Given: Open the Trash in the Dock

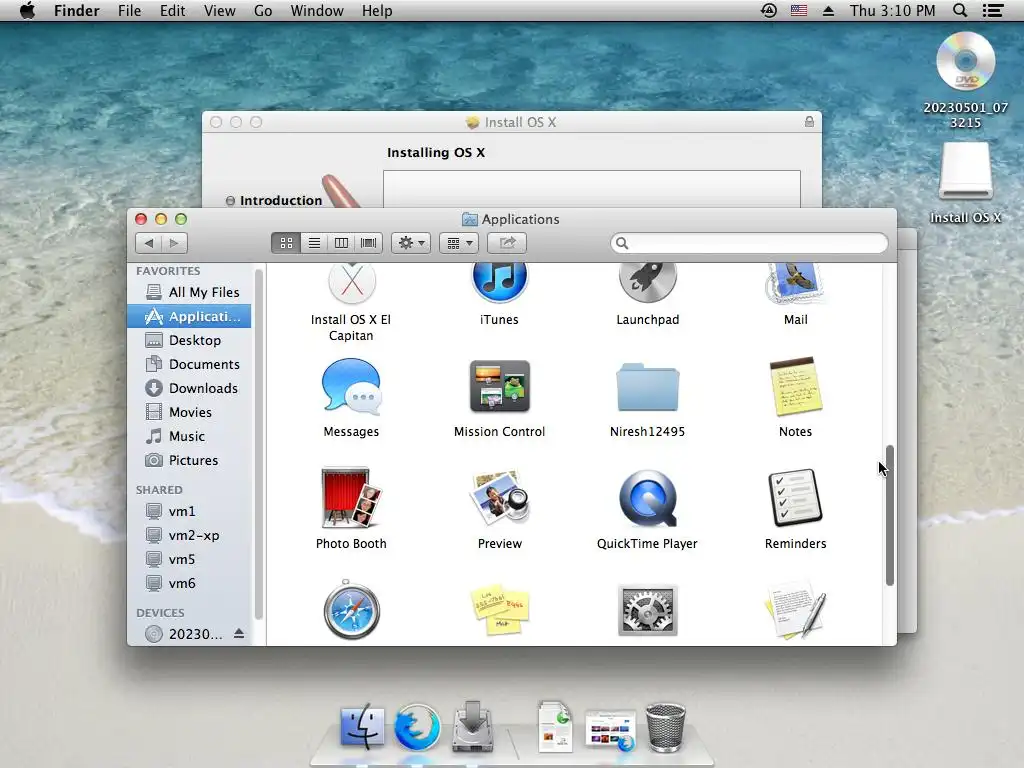Looking at the screenshot, I should (665, 728).
